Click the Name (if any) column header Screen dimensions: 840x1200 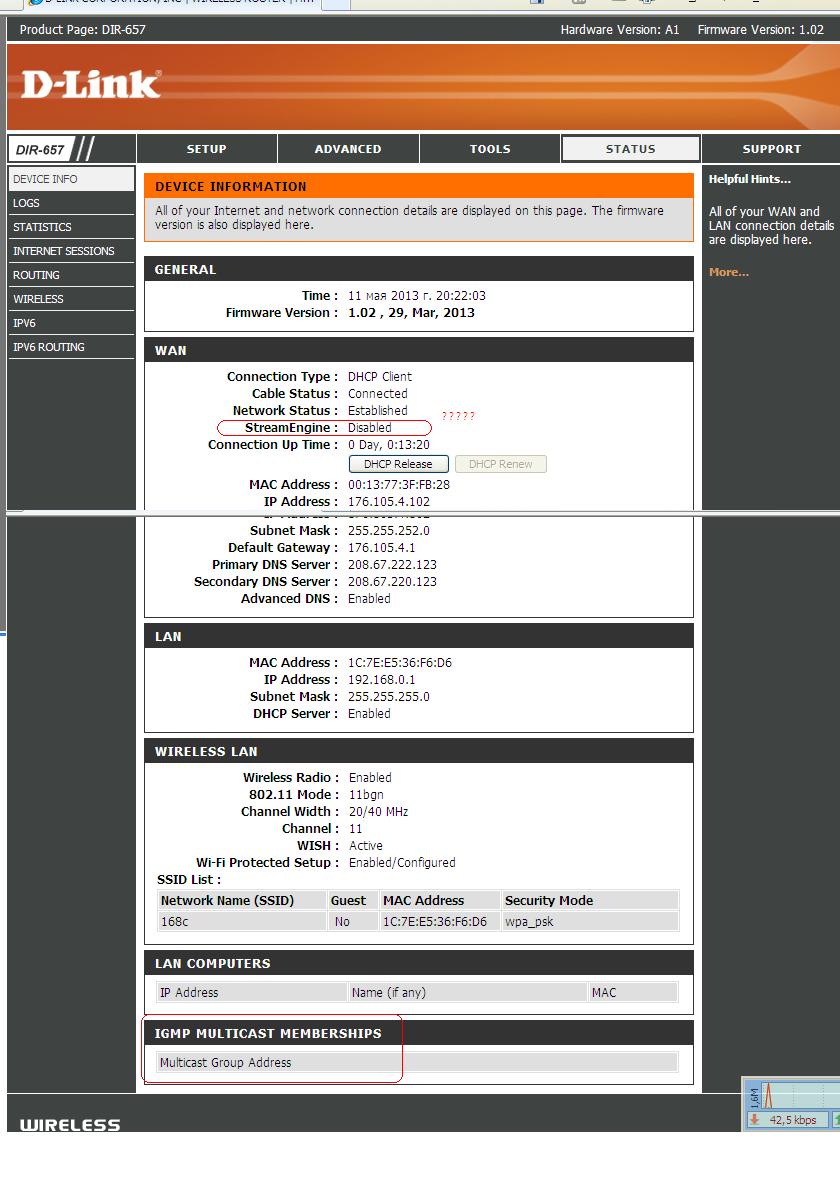coord(467,993)
